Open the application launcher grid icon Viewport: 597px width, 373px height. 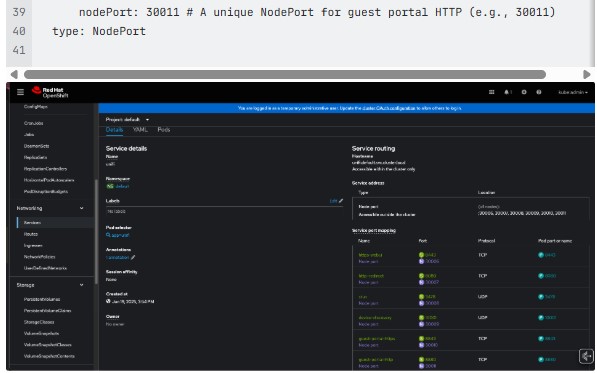point(492,92)
